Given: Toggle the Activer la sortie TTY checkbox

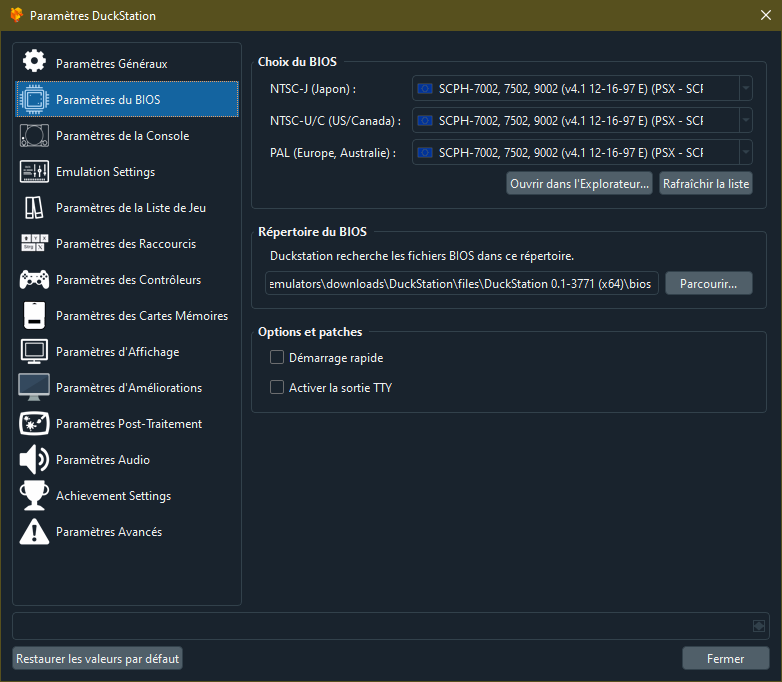Looking at the screenshot, I should [x=278, y=388].
